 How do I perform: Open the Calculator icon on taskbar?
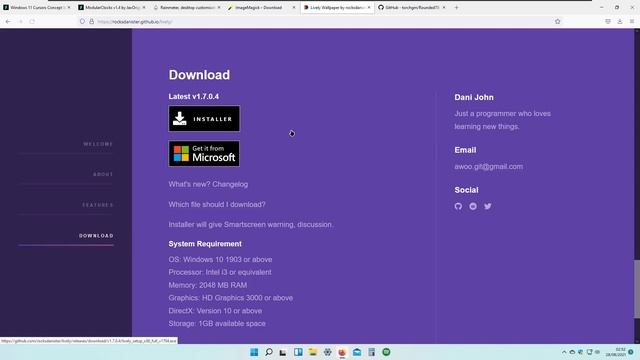pyautogui.click(x=371, y=352)
